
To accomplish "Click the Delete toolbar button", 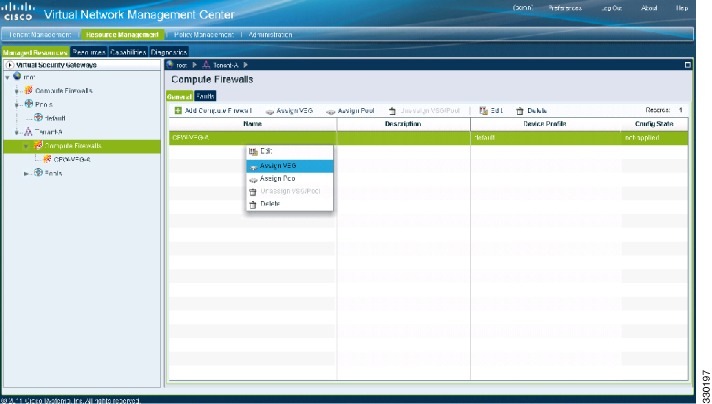I will coord(531,111).
